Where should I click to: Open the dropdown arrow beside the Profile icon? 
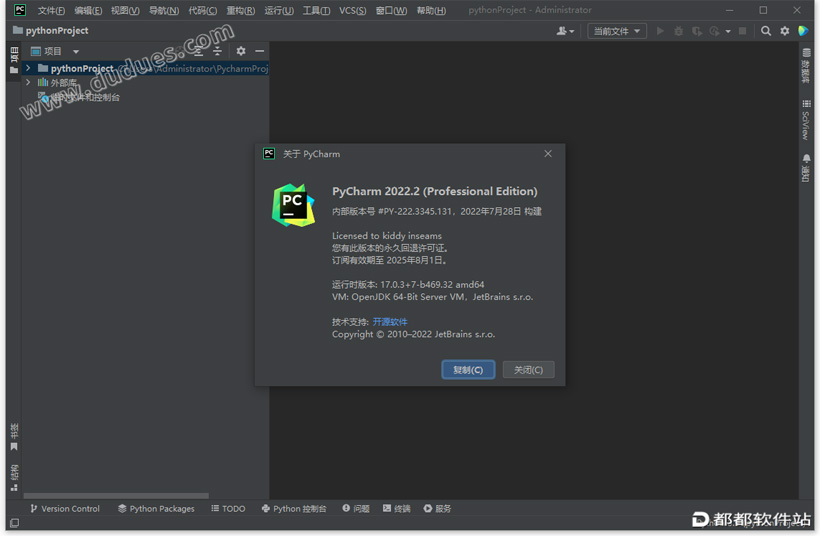[x=728, y=32]
